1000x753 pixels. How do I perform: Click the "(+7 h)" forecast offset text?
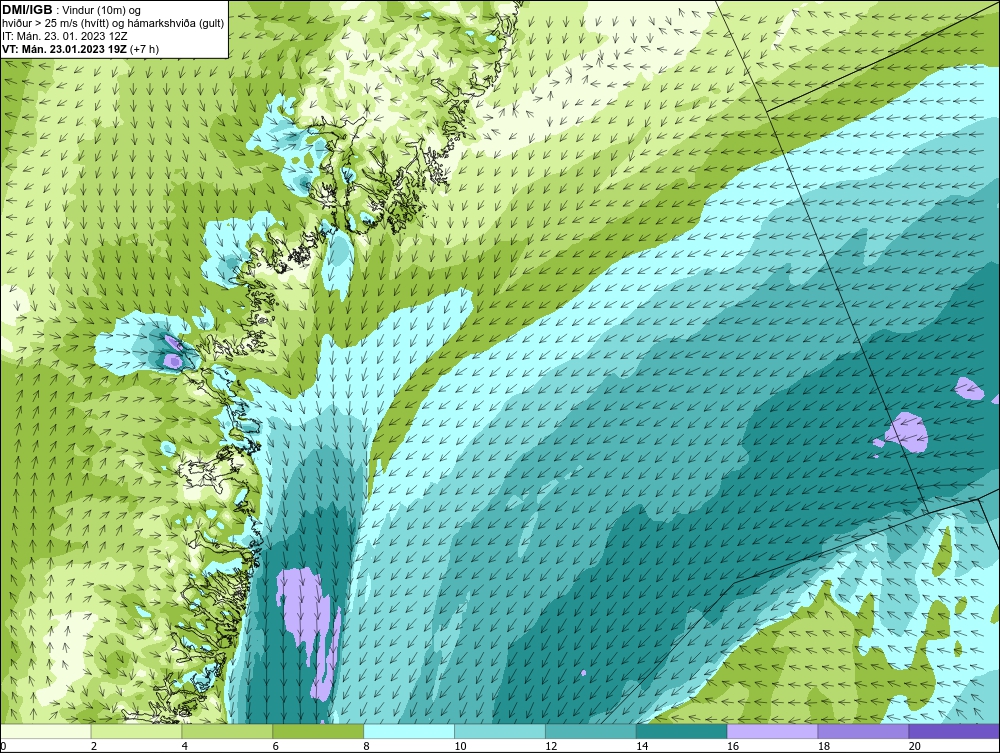(x=144, y=49)
